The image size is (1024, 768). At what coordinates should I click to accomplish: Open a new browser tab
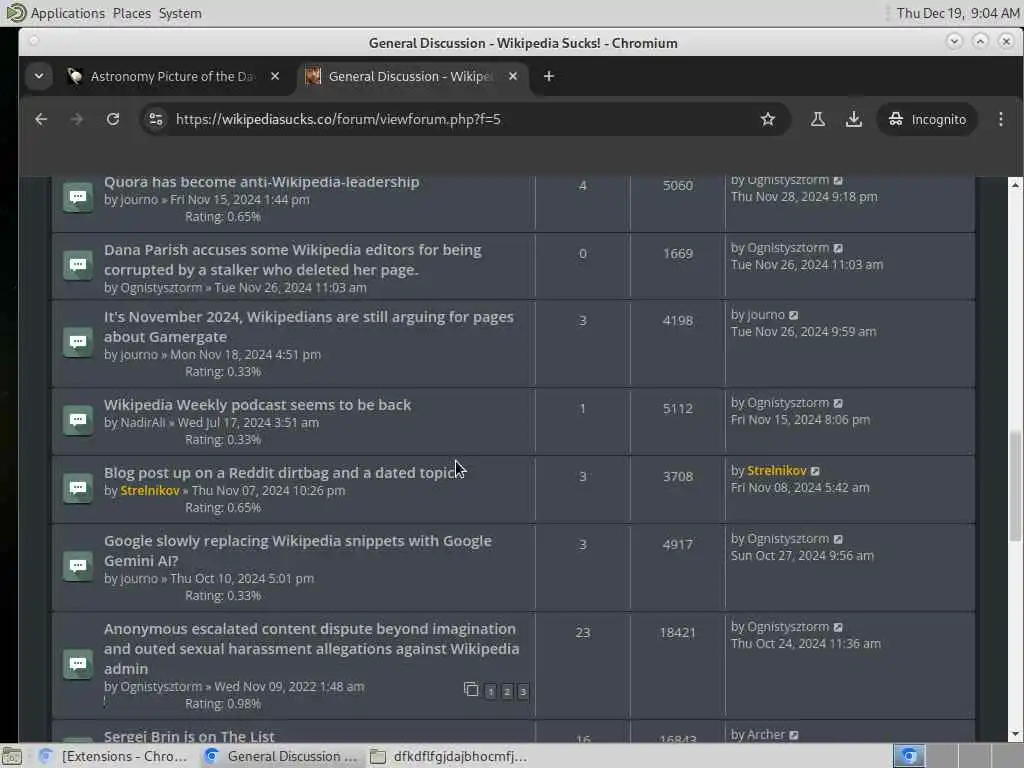pos(549,76)
